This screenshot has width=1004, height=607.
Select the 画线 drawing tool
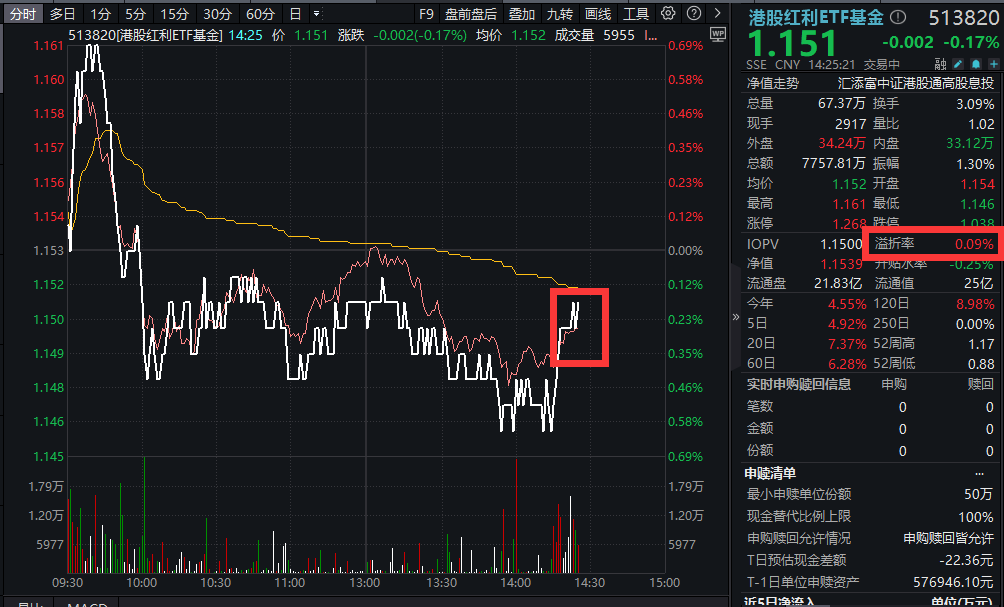coord(597,14)
